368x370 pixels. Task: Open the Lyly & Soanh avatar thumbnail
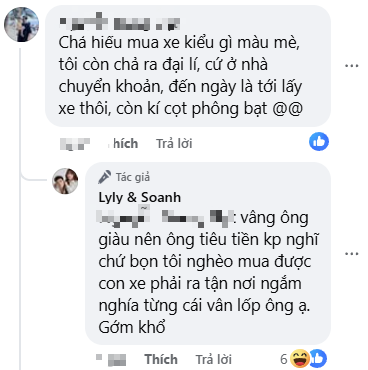(x=65, y=181)
